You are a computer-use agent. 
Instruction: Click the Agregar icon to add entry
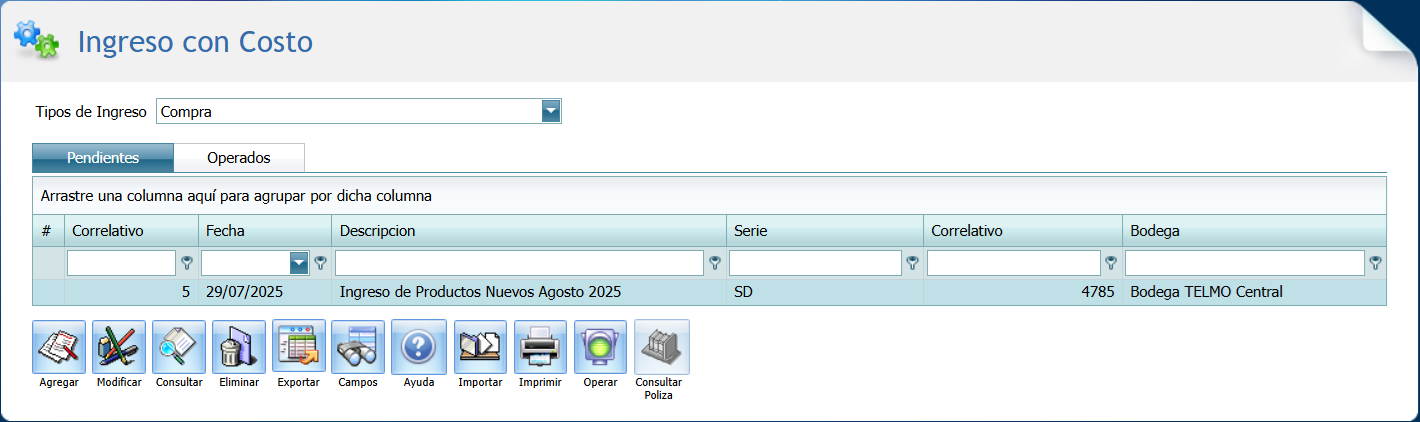point(59,347)
